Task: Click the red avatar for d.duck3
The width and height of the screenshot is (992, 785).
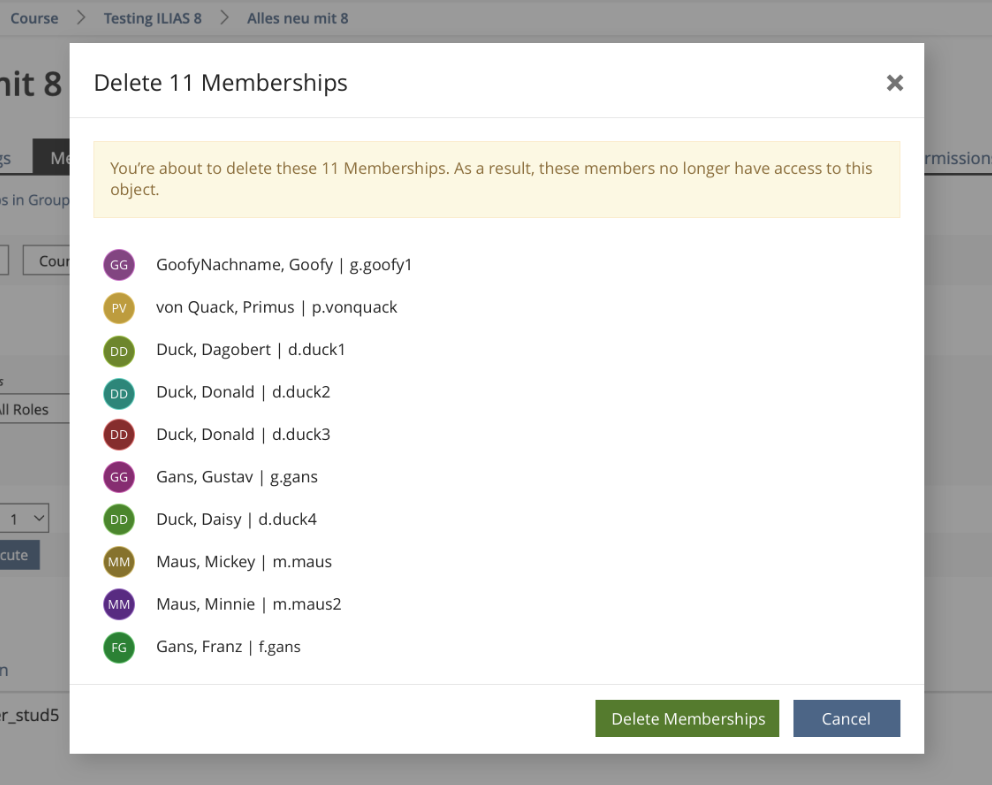Action: click(x=119, y=435)
